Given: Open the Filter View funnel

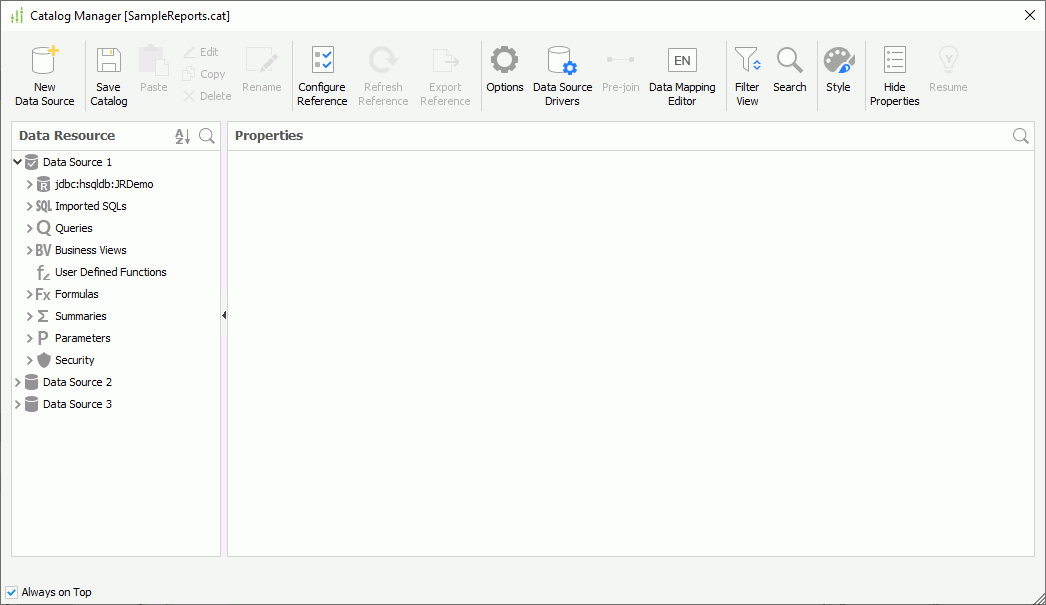Looking at the screenshot, I should pyautogui.click(x=747, y=61).
